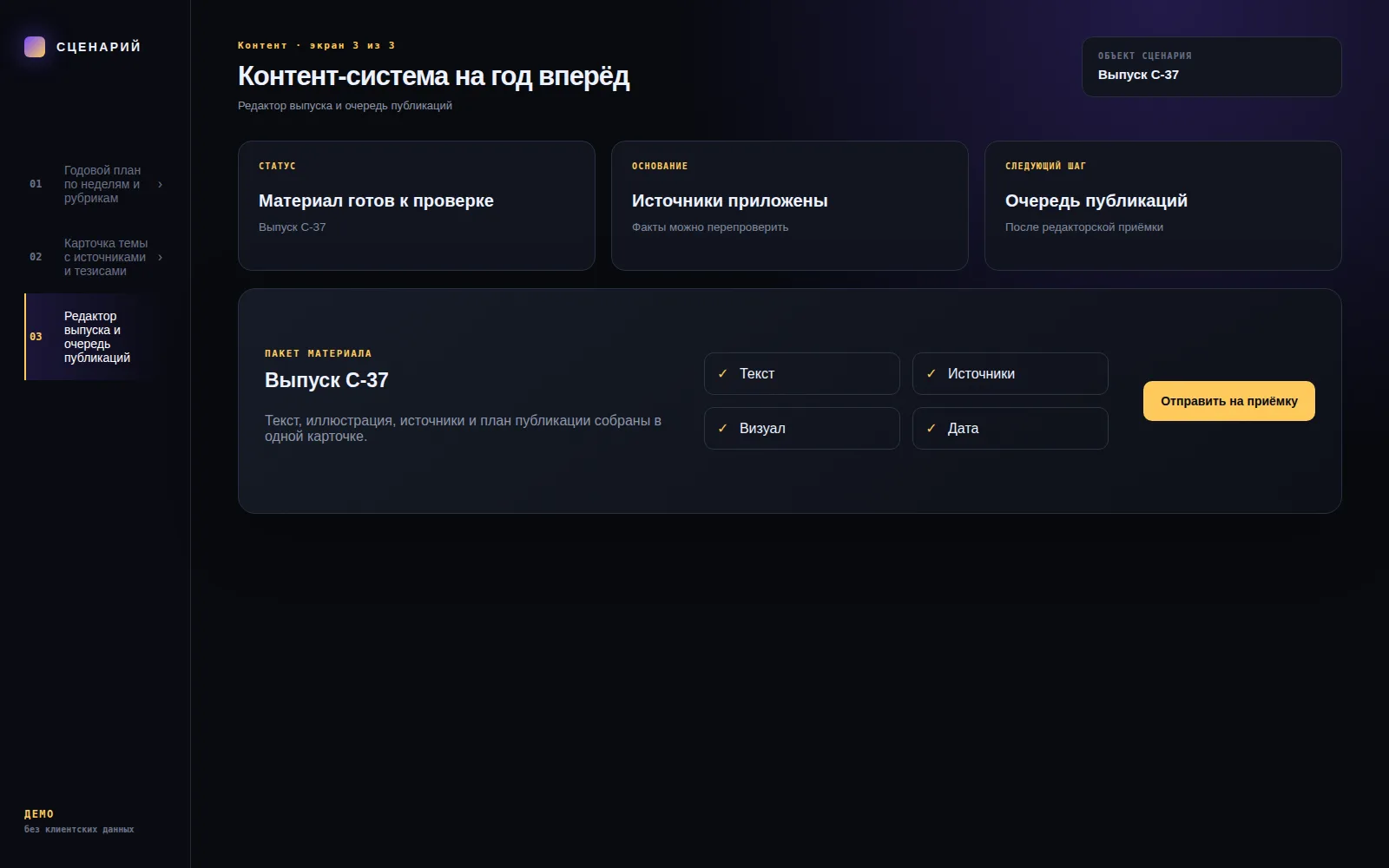Image resolution: width=1389 pixels, height=868 pixels.
Task: Click the ДЕМО label at sidebar bottom
Action: (x=39, y=814)
